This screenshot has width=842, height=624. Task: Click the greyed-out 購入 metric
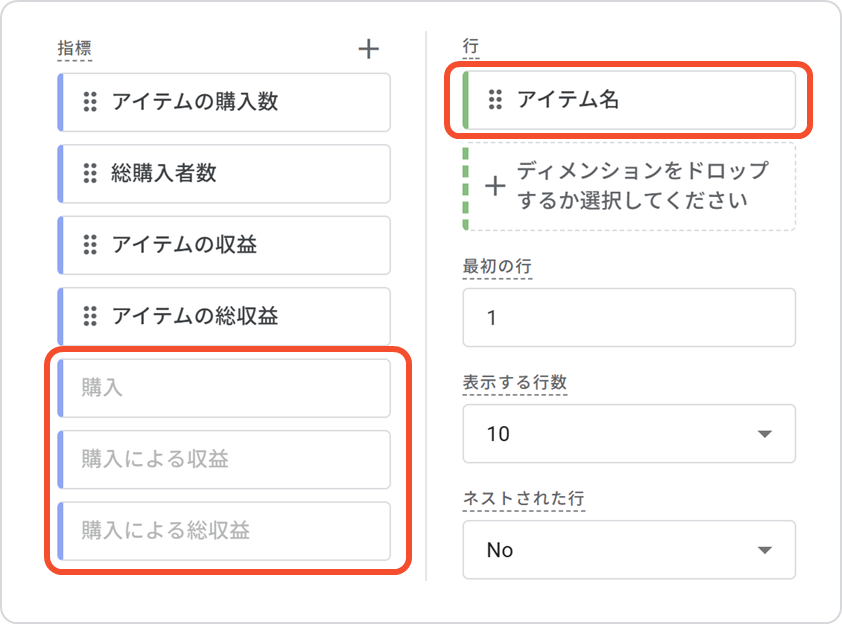[x=224, y=387]
